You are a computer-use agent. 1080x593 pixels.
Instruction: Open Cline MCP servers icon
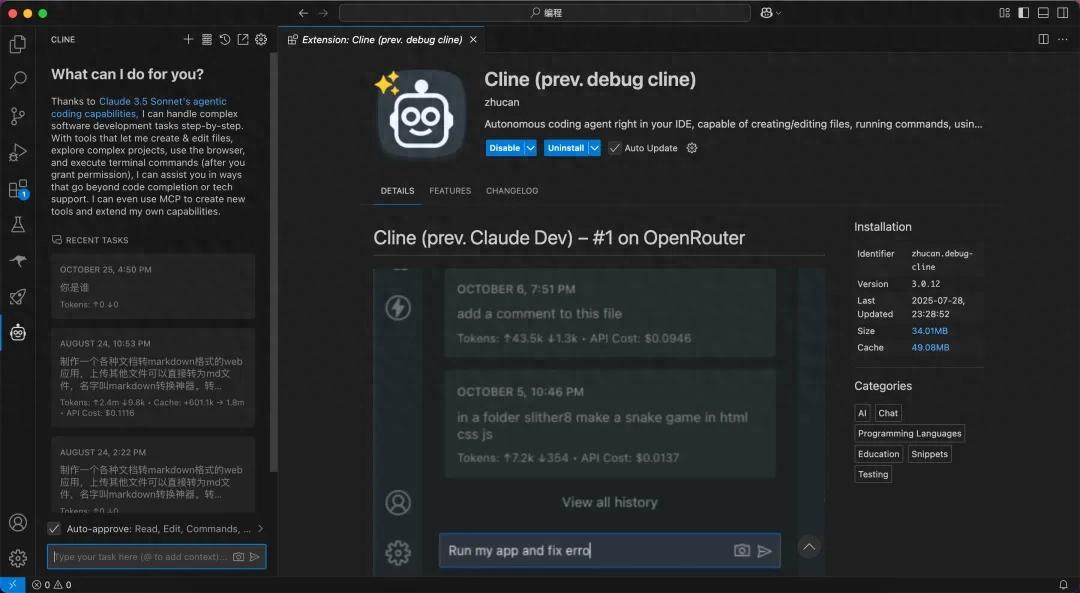[x=207, y=39]
